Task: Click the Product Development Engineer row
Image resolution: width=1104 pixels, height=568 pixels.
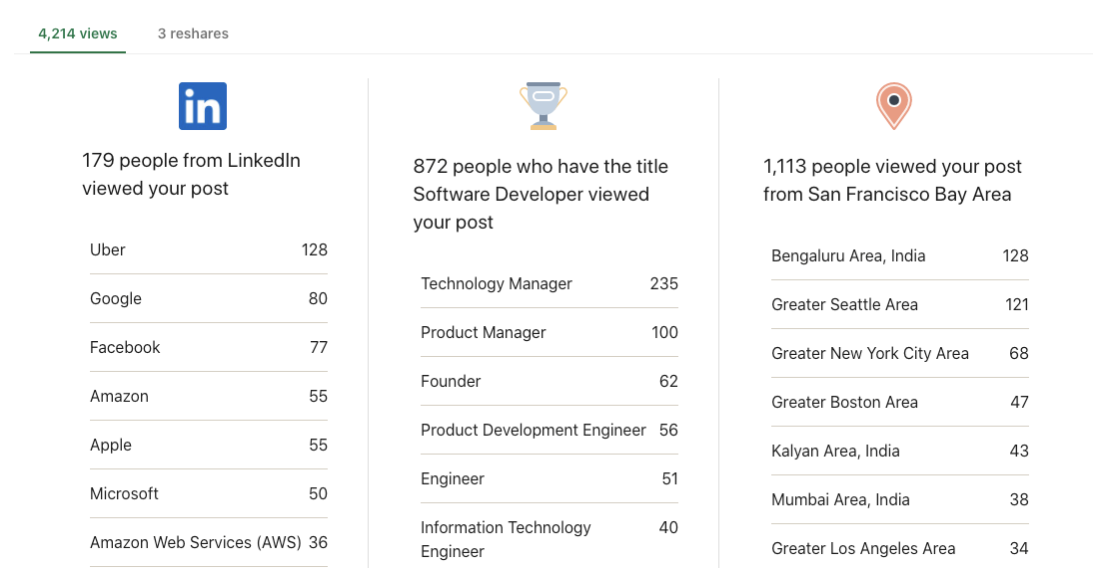Action: [548, 430]
